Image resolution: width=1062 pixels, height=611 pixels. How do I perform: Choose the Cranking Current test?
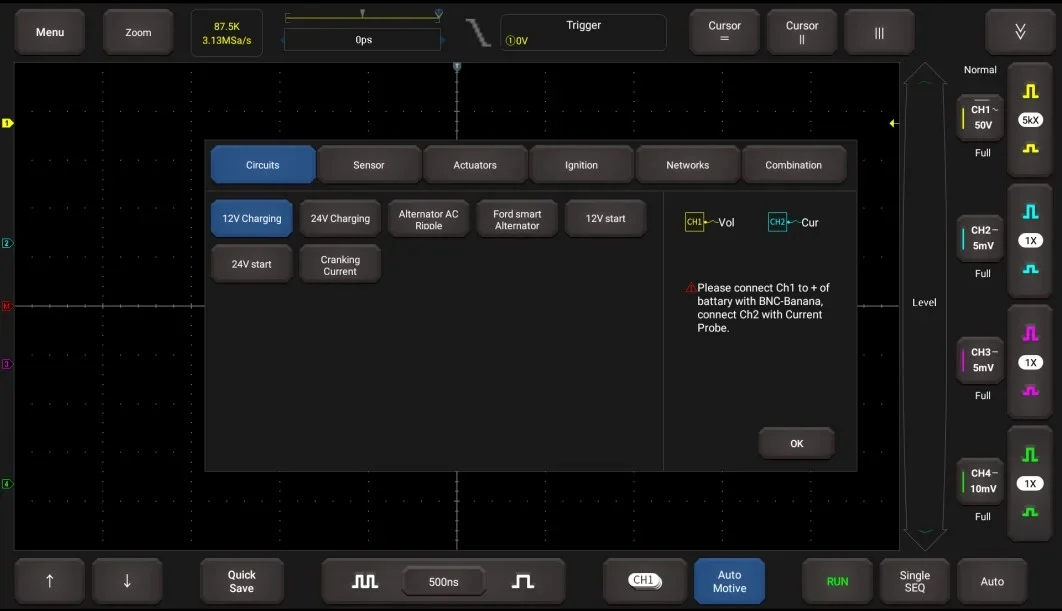340,265
